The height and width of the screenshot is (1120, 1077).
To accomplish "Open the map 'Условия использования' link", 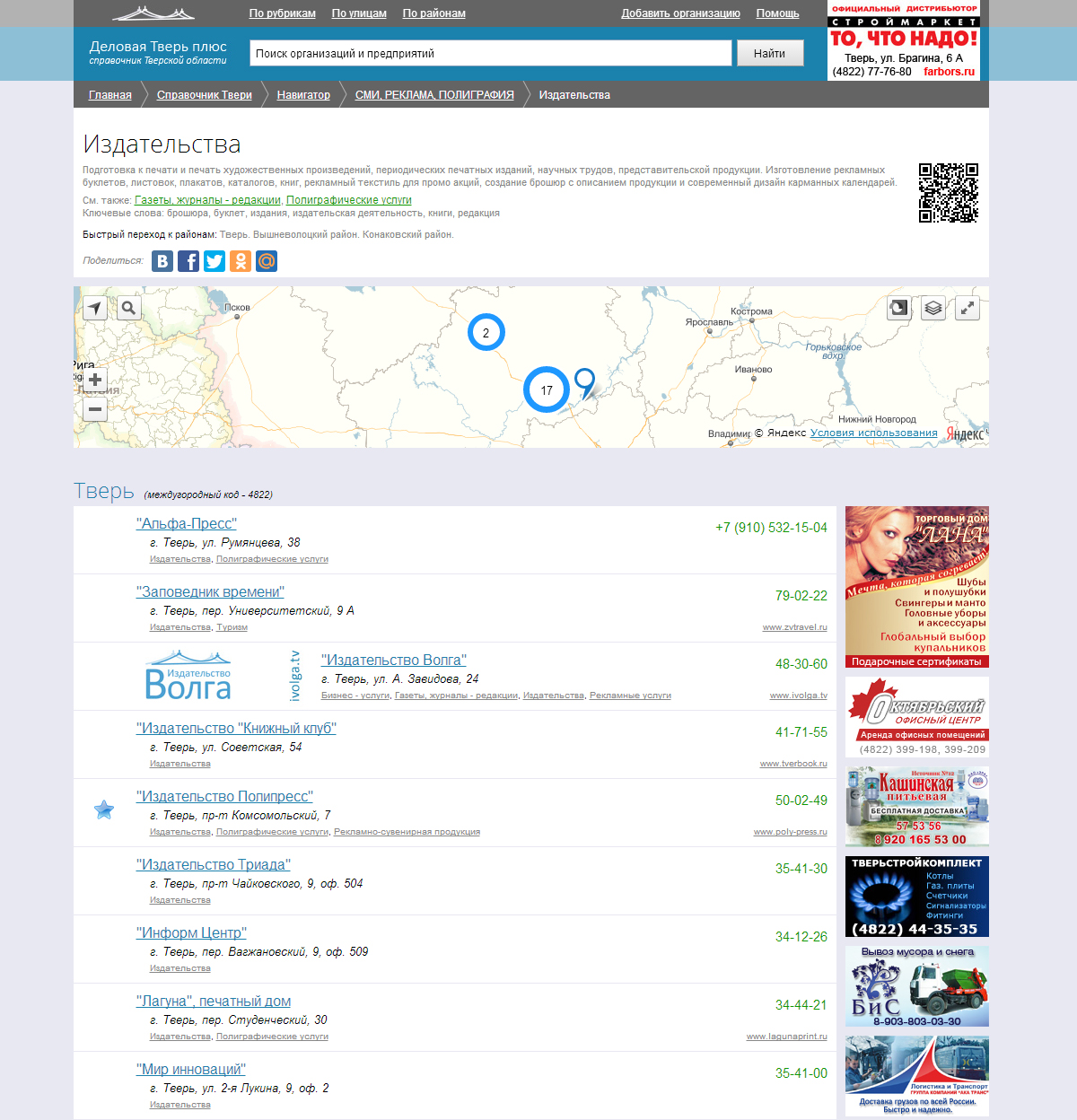I will click(874, 433).
